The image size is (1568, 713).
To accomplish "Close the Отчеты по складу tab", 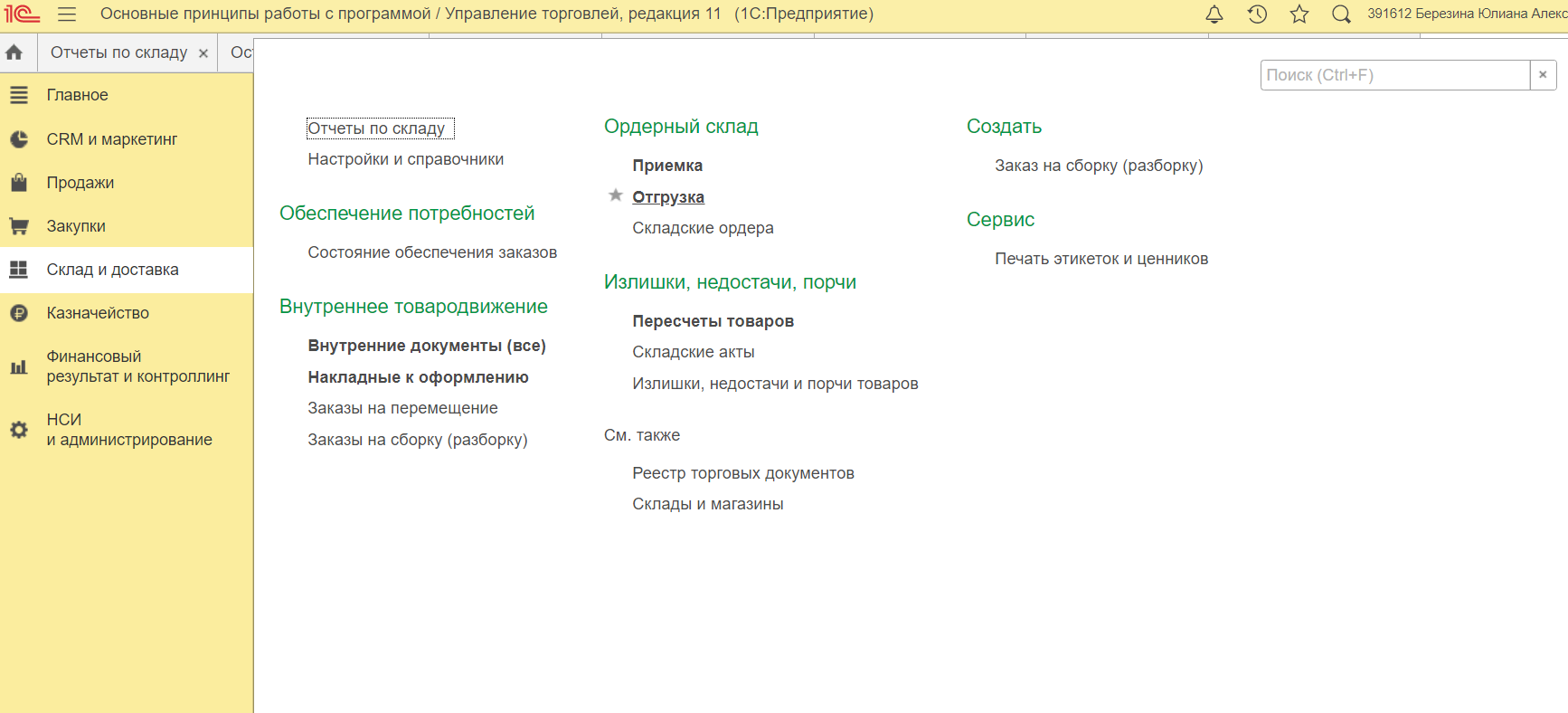I will click(x=203, y=53).
